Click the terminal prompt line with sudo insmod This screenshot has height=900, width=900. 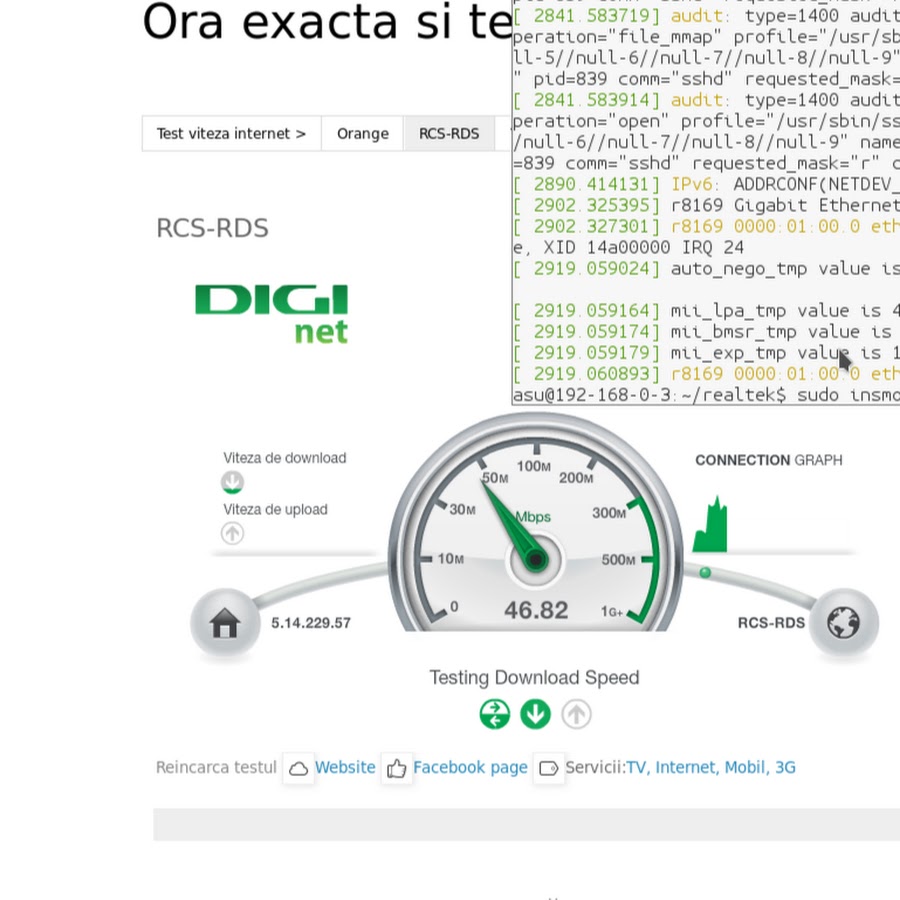[706, 395]
